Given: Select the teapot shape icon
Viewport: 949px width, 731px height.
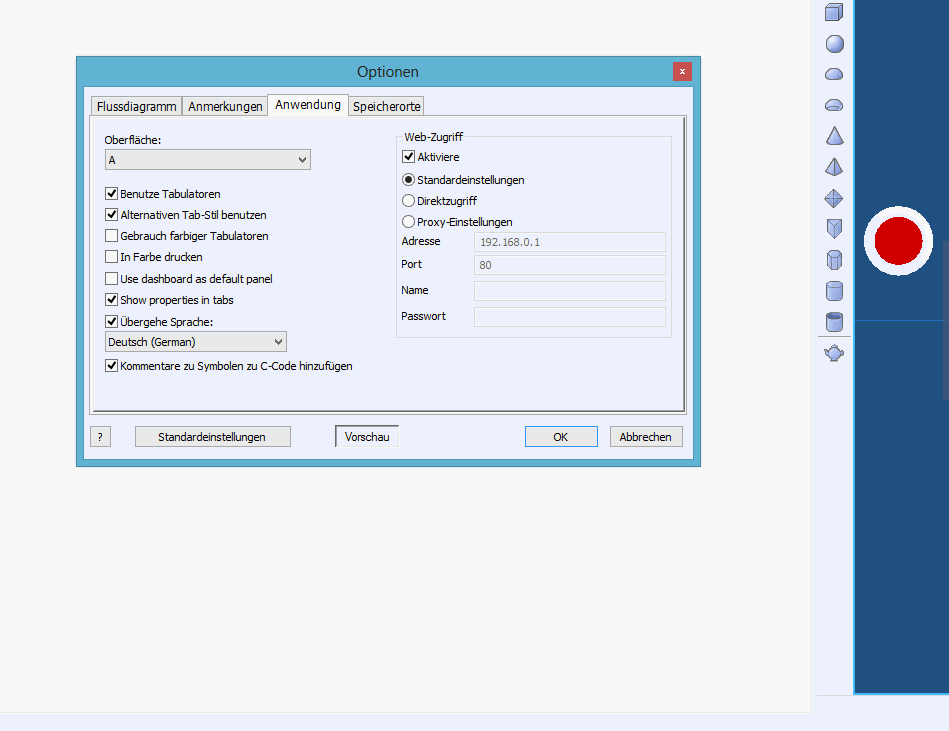Looking at the screenshot, I should tap(834, 353).
